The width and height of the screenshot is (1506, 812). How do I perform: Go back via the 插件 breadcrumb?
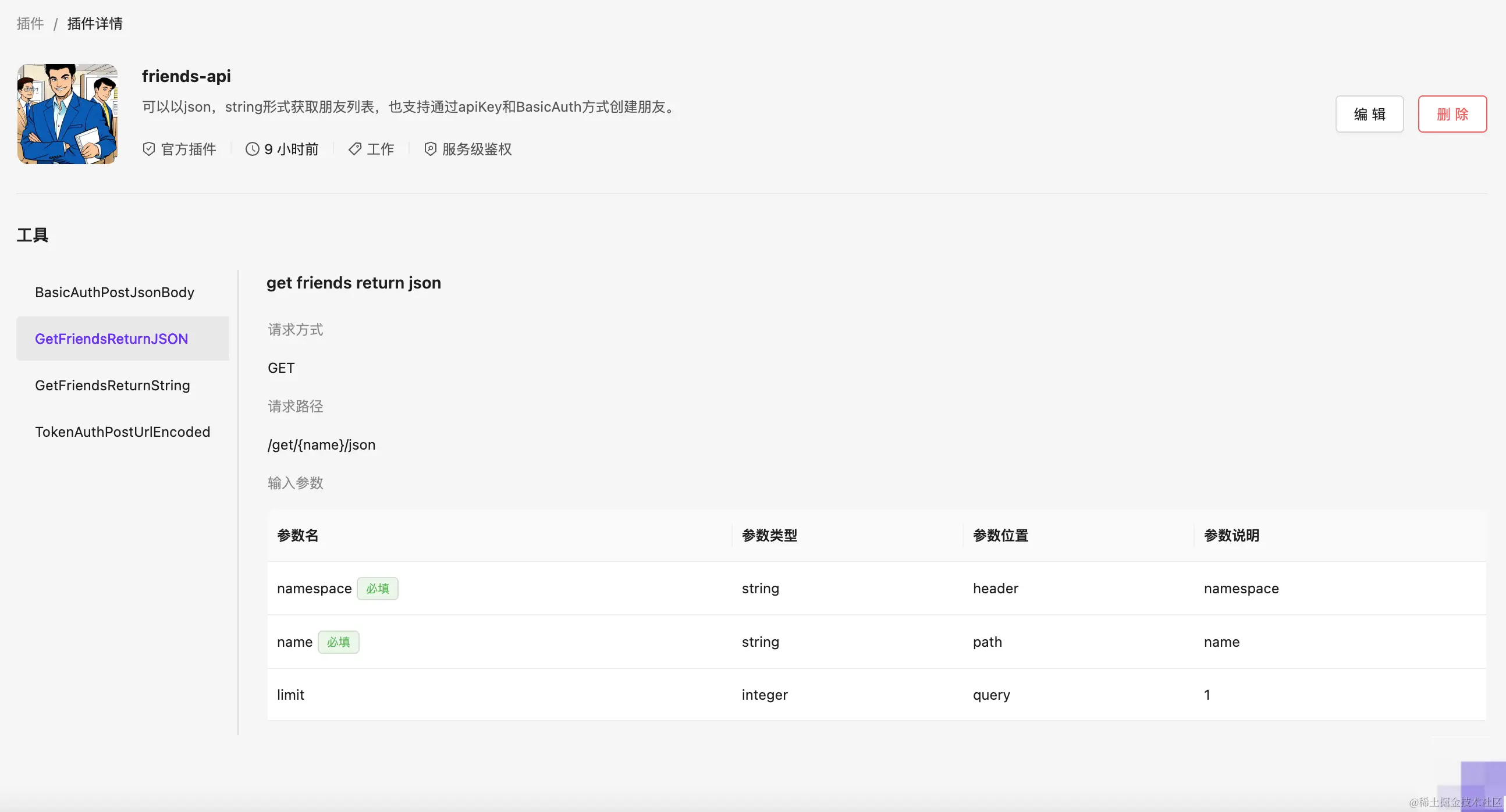click(x=30, y=23)
